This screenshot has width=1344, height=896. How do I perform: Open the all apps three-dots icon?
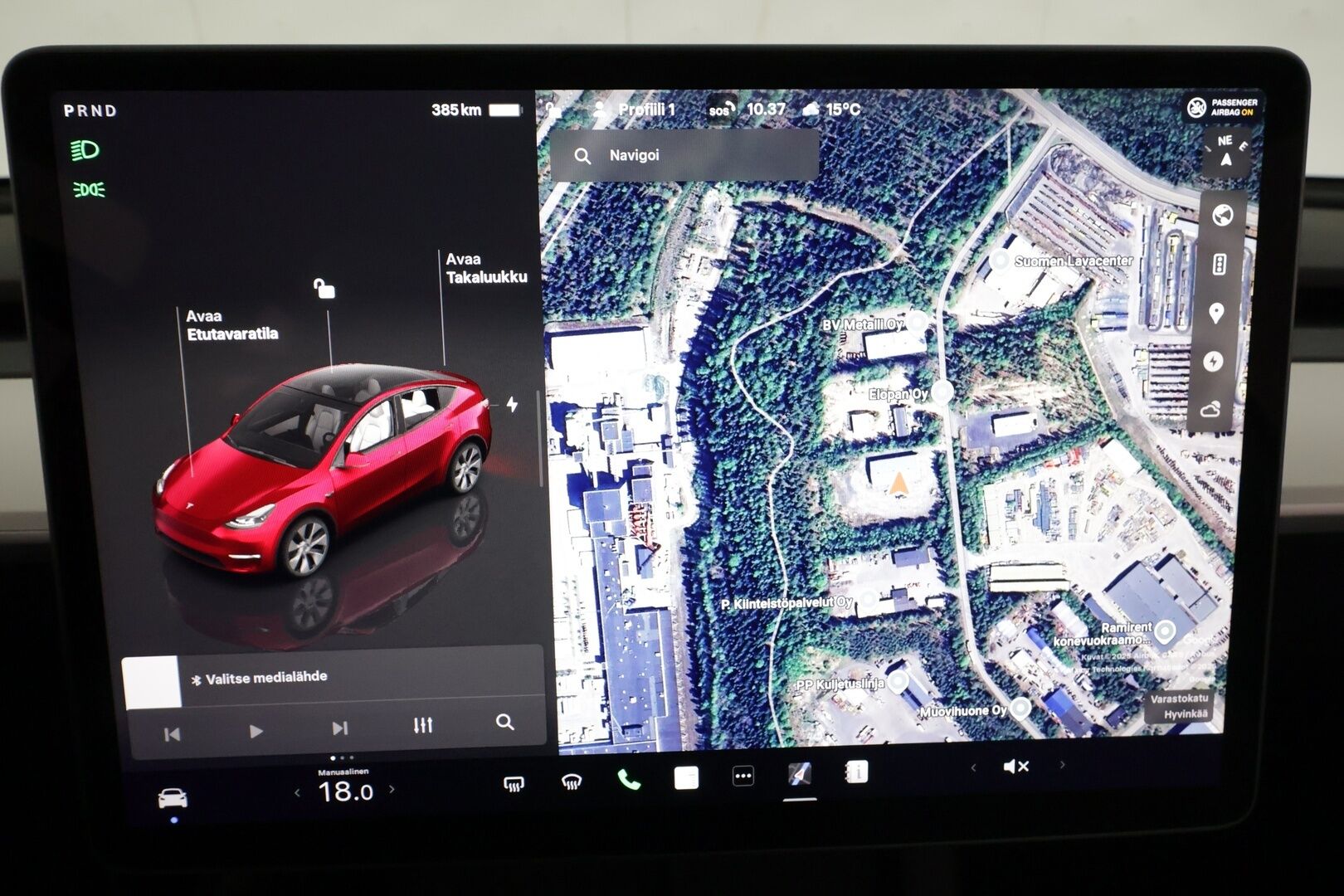pos(743,777)
